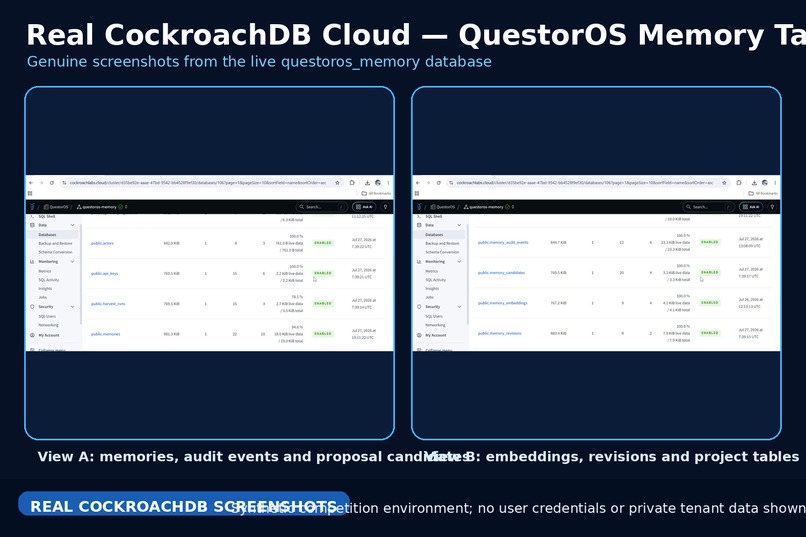The image size is (806, 537).
Task: Open apps grid icon in View B bookmarks bar
Action: click(x=416, y=193)
